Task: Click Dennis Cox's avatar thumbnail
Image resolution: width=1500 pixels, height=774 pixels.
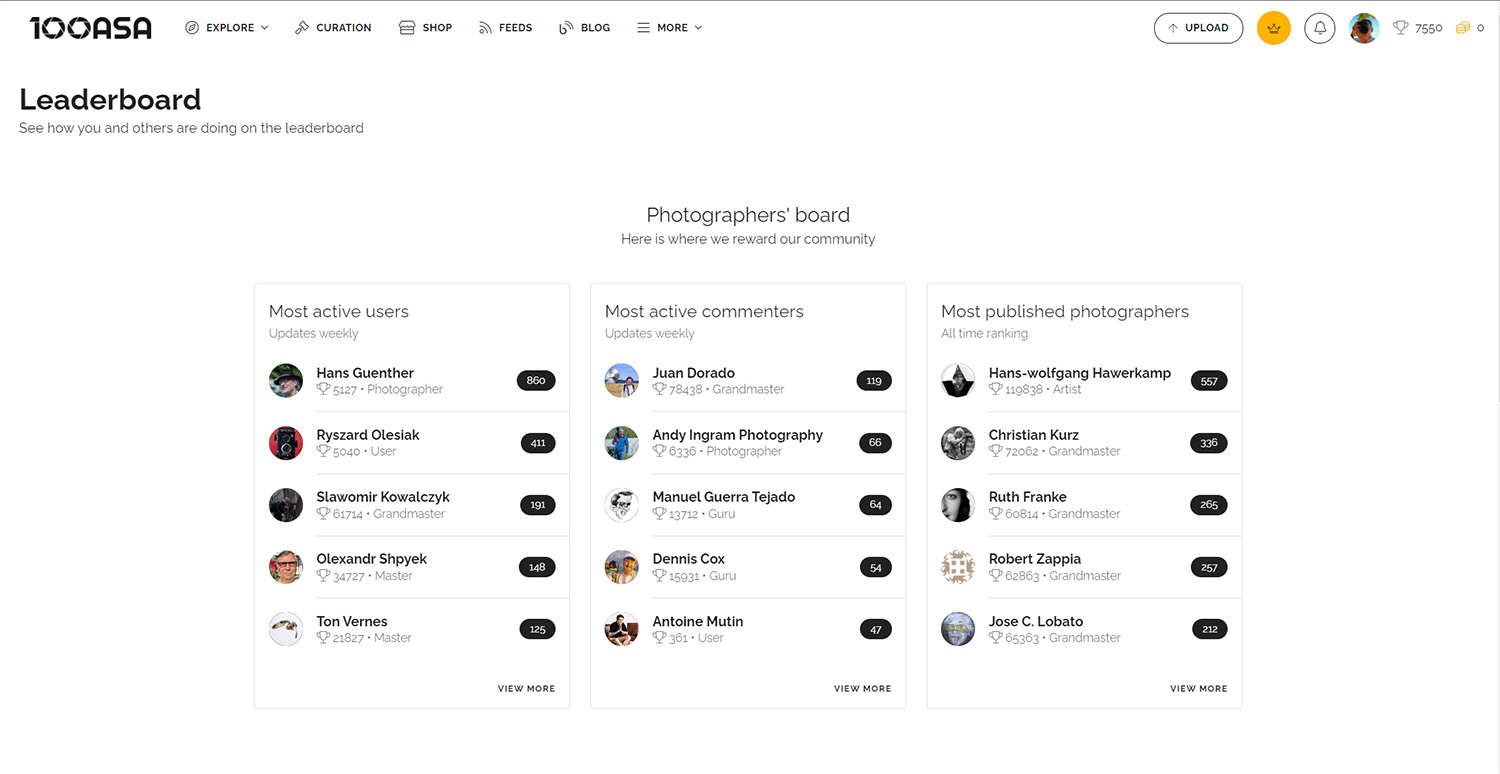Action: pyautogui.click(x=622, y=567)
